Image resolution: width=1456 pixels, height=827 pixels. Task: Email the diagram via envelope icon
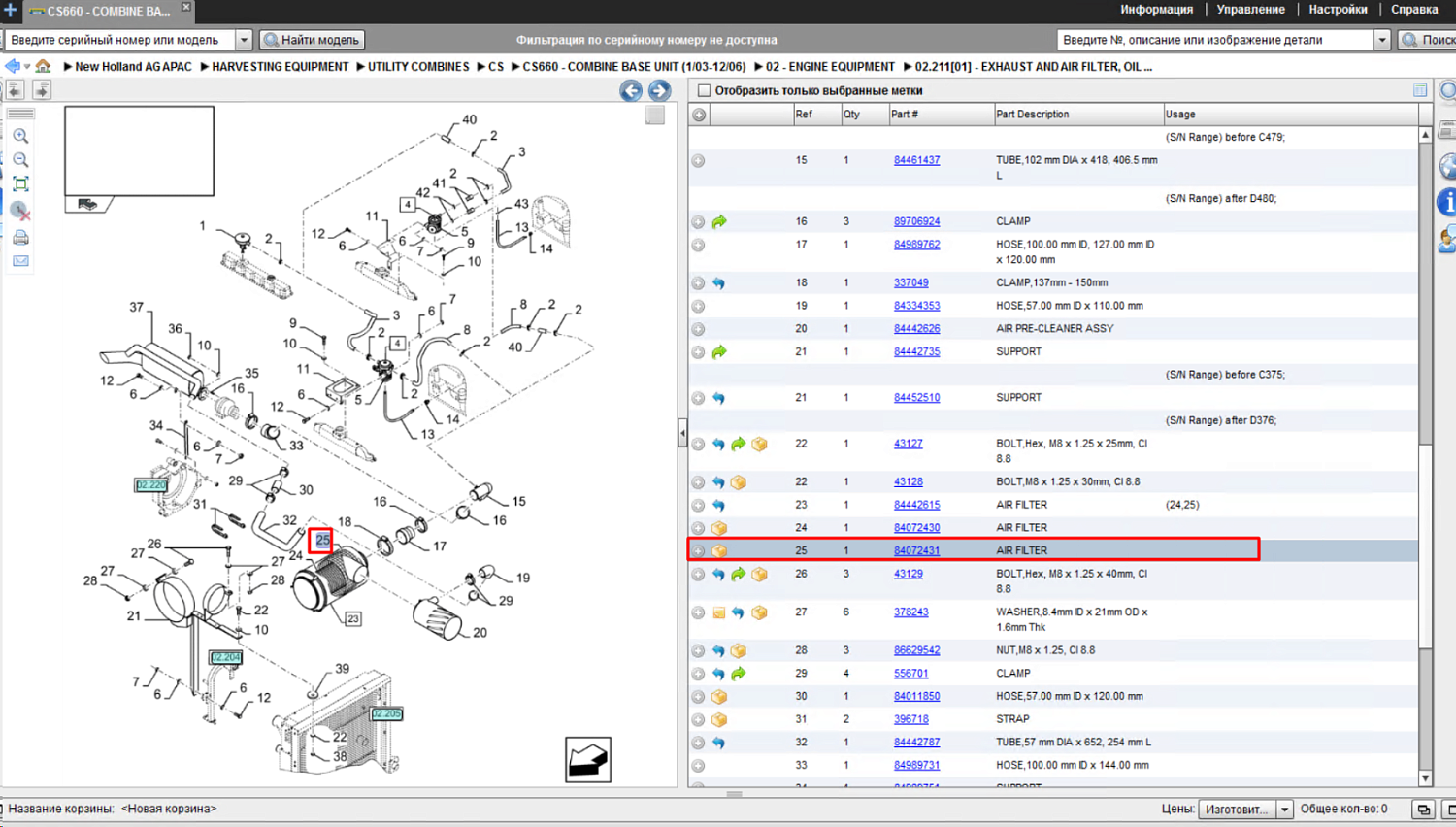20,261
